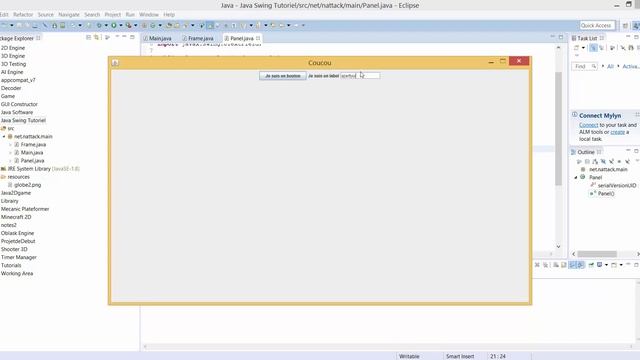
Task: Click Panel() constructor in Outline
Action: click(606, 193)
